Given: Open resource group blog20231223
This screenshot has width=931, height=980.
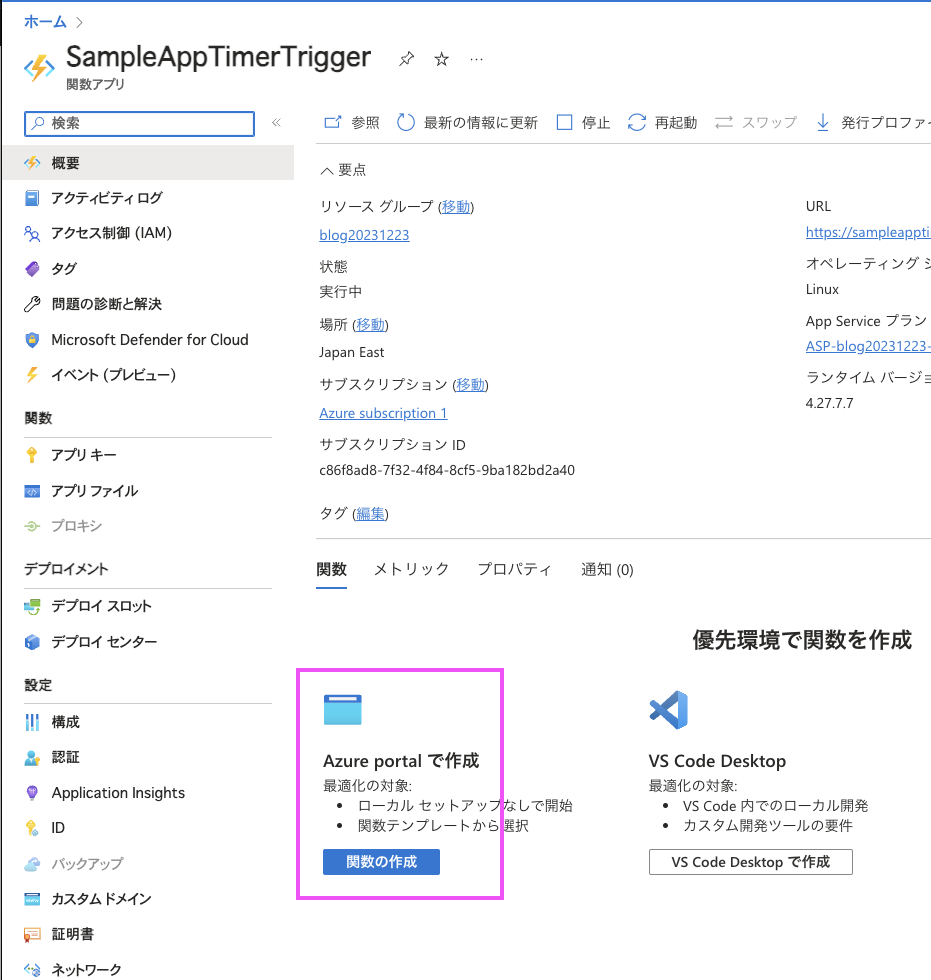Looking at the screenshot, I should tap(364, 235).
